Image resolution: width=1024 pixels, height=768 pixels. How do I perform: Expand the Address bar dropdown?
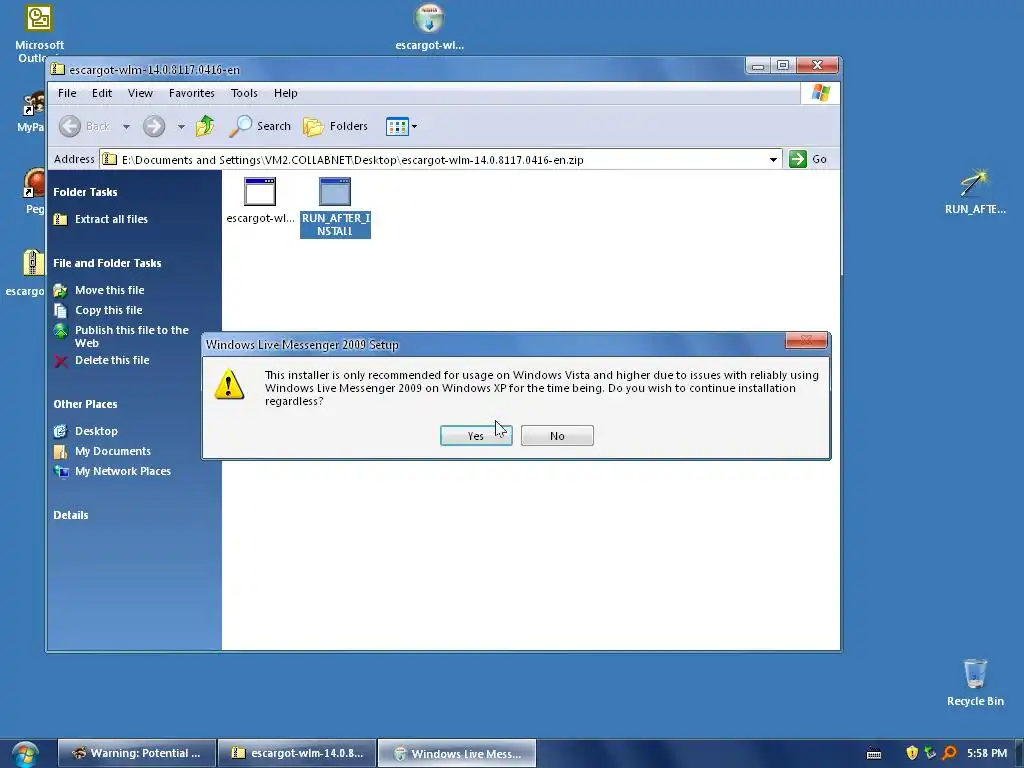tap(773, 160)
